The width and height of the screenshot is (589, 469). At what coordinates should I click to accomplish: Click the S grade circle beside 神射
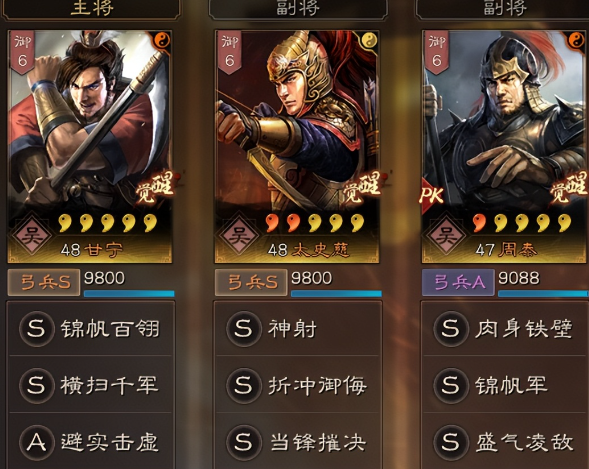pyautogui.click(x=243, y=329)
